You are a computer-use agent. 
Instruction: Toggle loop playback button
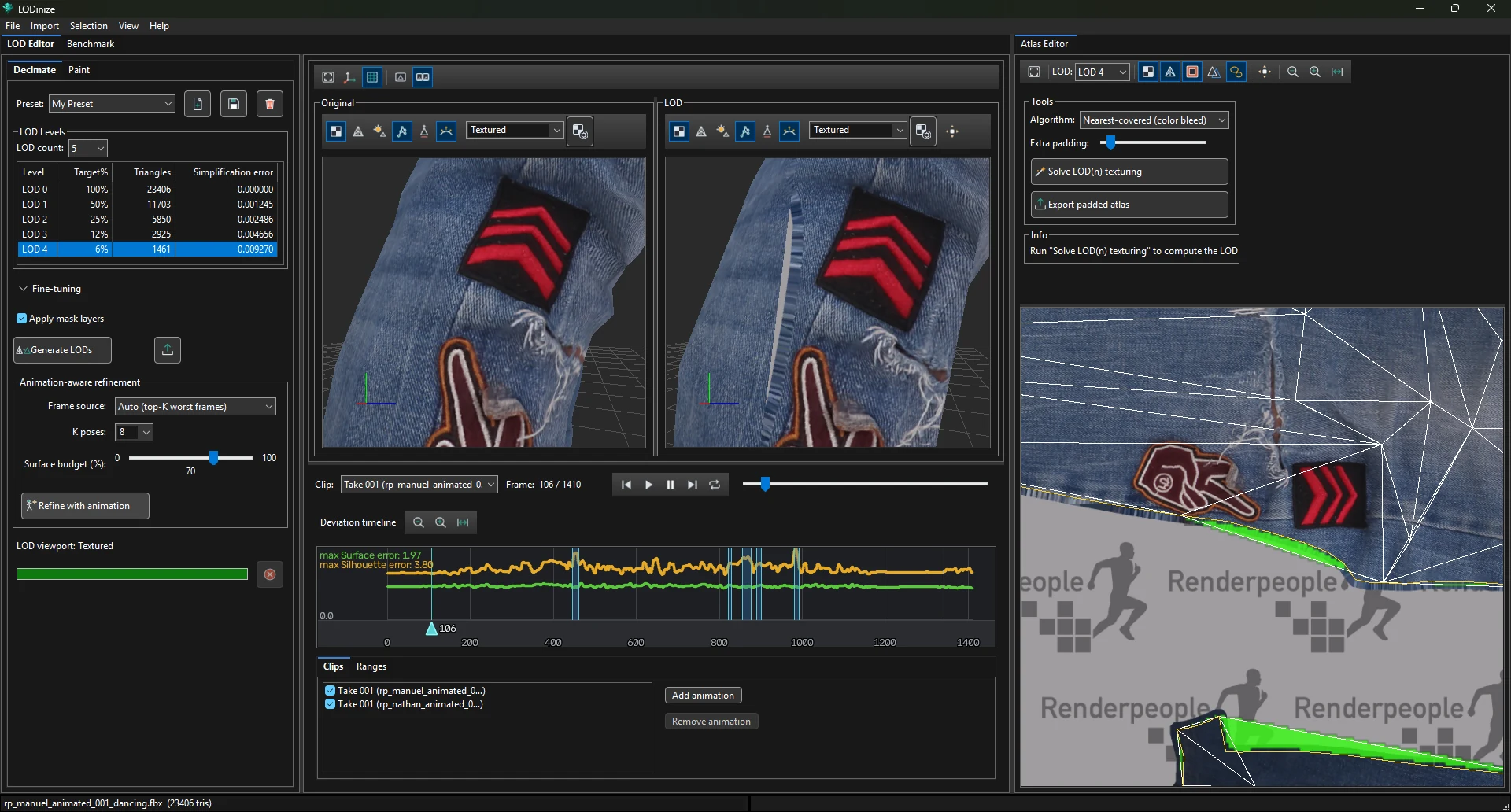715,485
